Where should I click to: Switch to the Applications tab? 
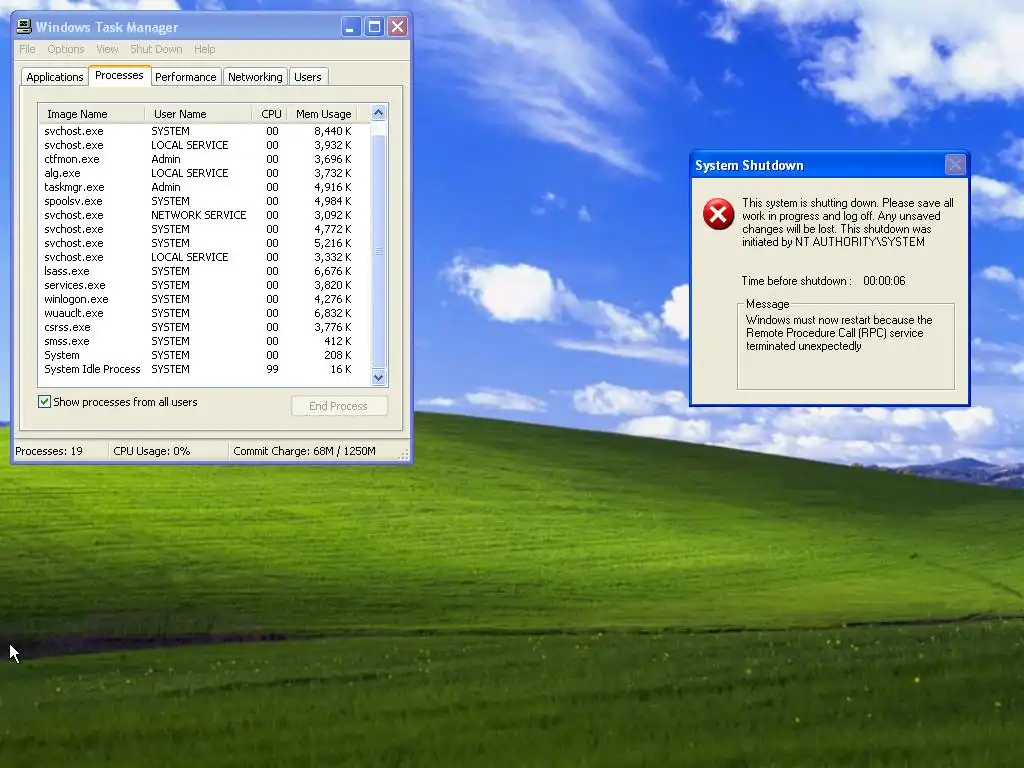pyautogui.click(x=55, y=76)
